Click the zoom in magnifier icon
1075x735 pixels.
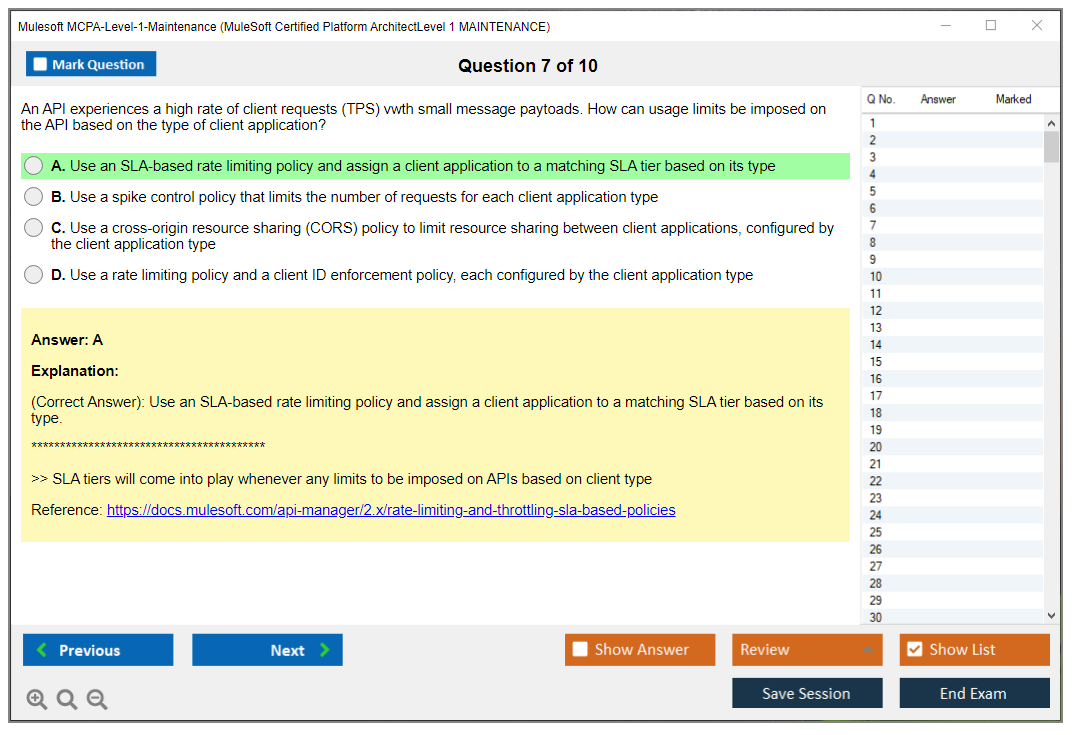(x=36, y=699)
